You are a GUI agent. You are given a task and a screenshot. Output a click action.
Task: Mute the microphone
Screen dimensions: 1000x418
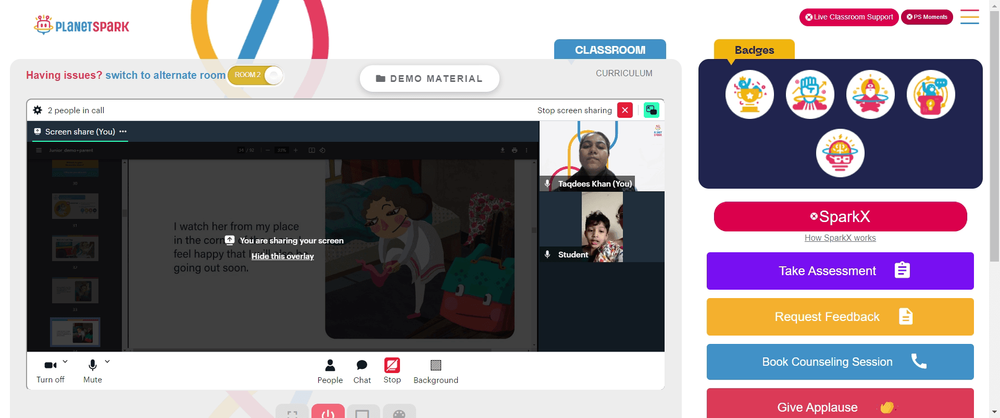(92, 371)
